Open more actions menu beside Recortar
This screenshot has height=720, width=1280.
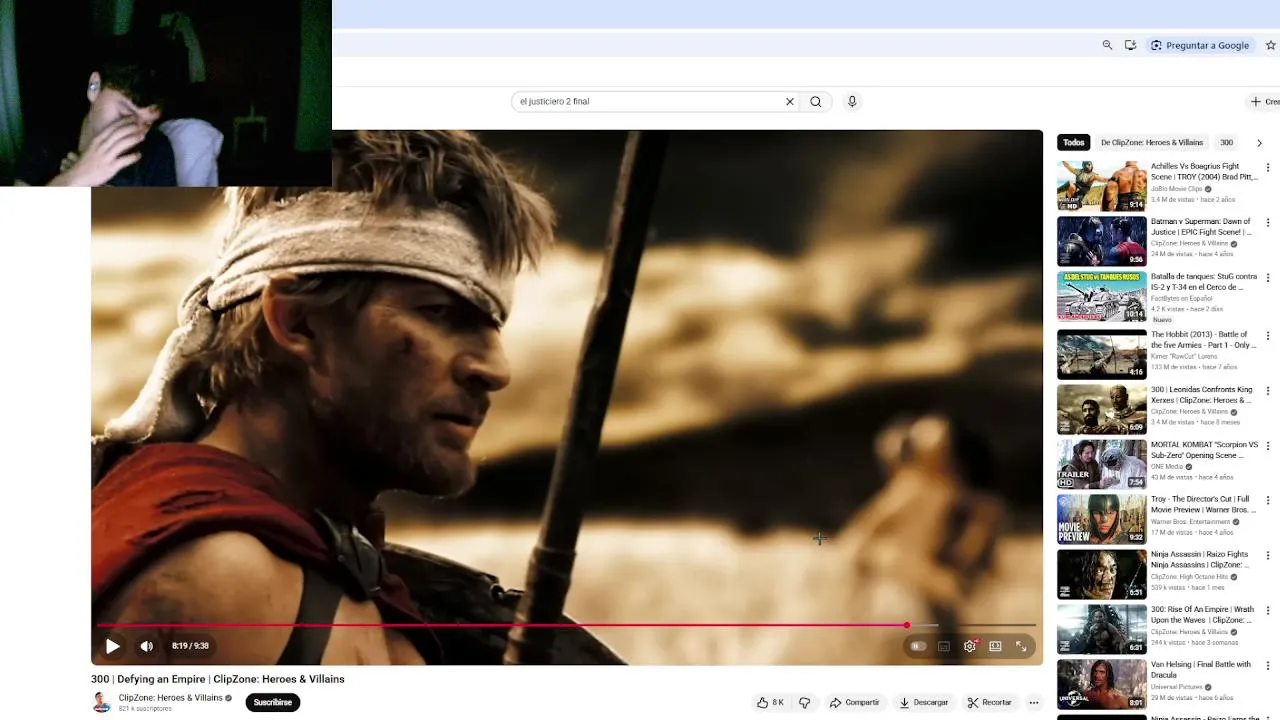(x=1034, y=703)
